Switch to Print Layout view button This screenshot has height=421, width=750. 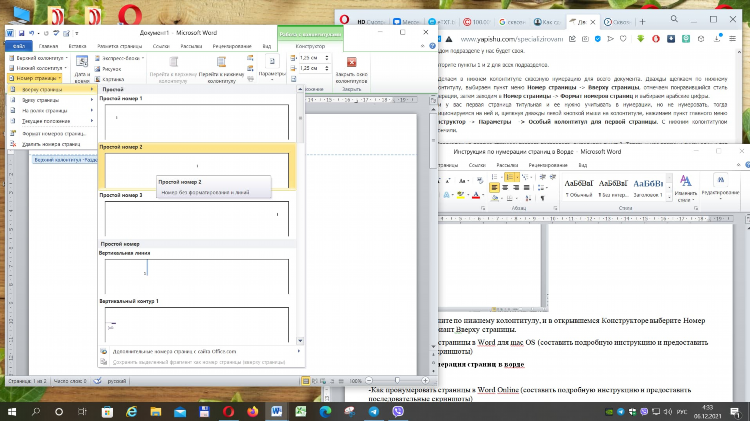pos(306,381)
